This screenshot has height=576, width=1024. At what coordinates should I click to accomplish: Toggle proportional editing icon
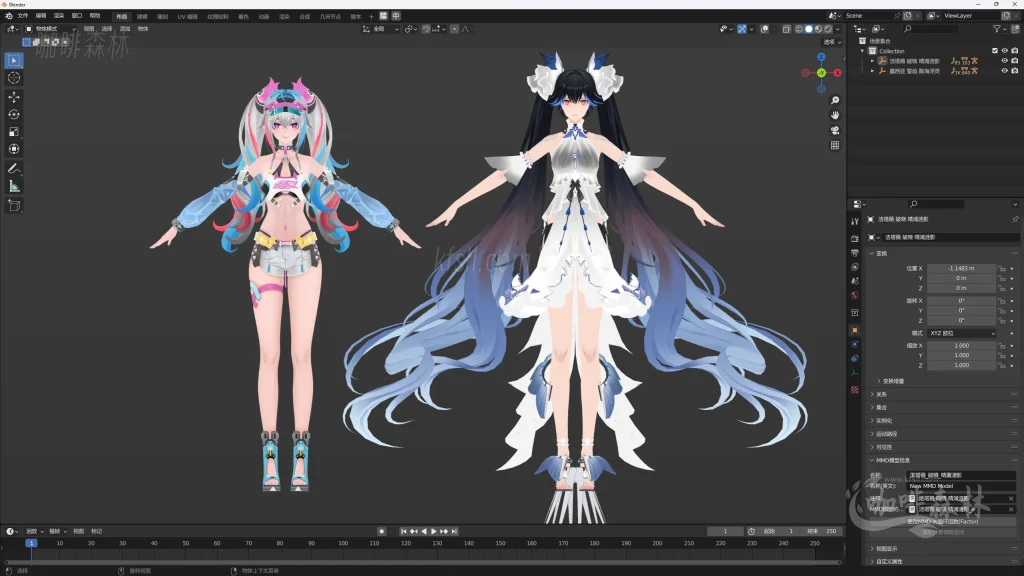[x=455, y=29]
